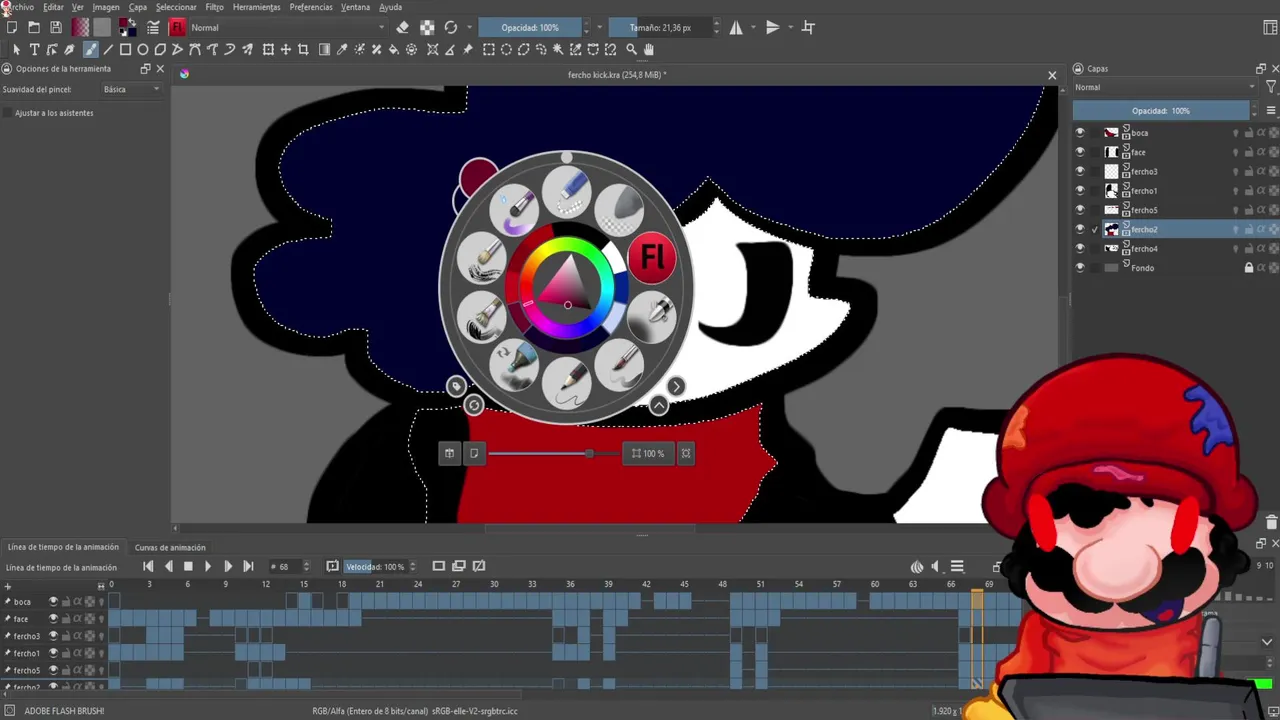1280x720 pixels.
Task: Open Suavidad del pincel Básica dropdown
Action: (x=131, y=89)
